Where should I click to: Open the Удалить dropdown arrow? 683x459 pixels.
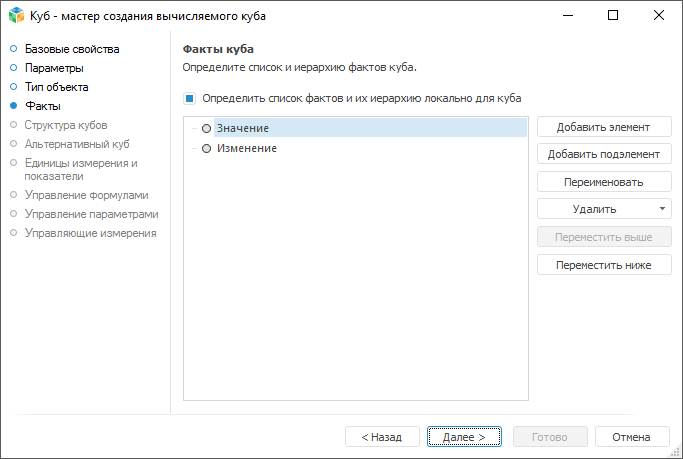point(663,209)
